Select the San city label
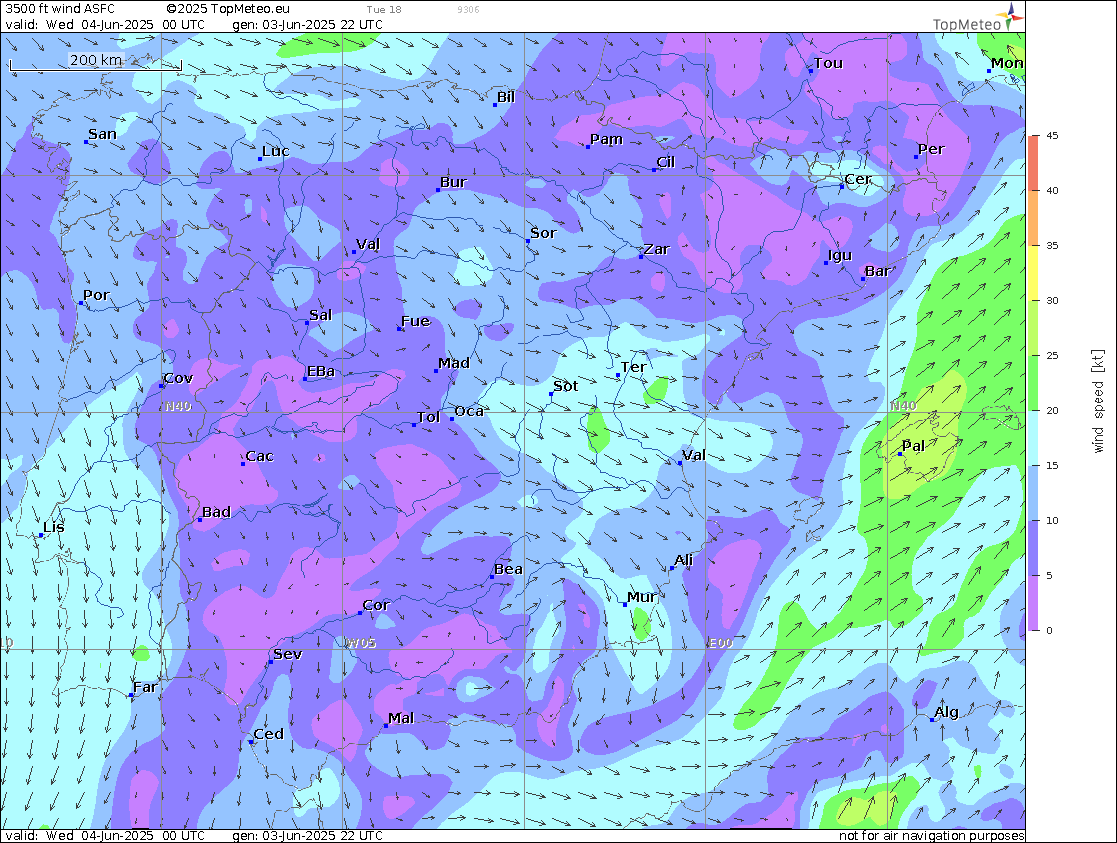Viewport: 1117px width, 843px height. pos(103,134)
